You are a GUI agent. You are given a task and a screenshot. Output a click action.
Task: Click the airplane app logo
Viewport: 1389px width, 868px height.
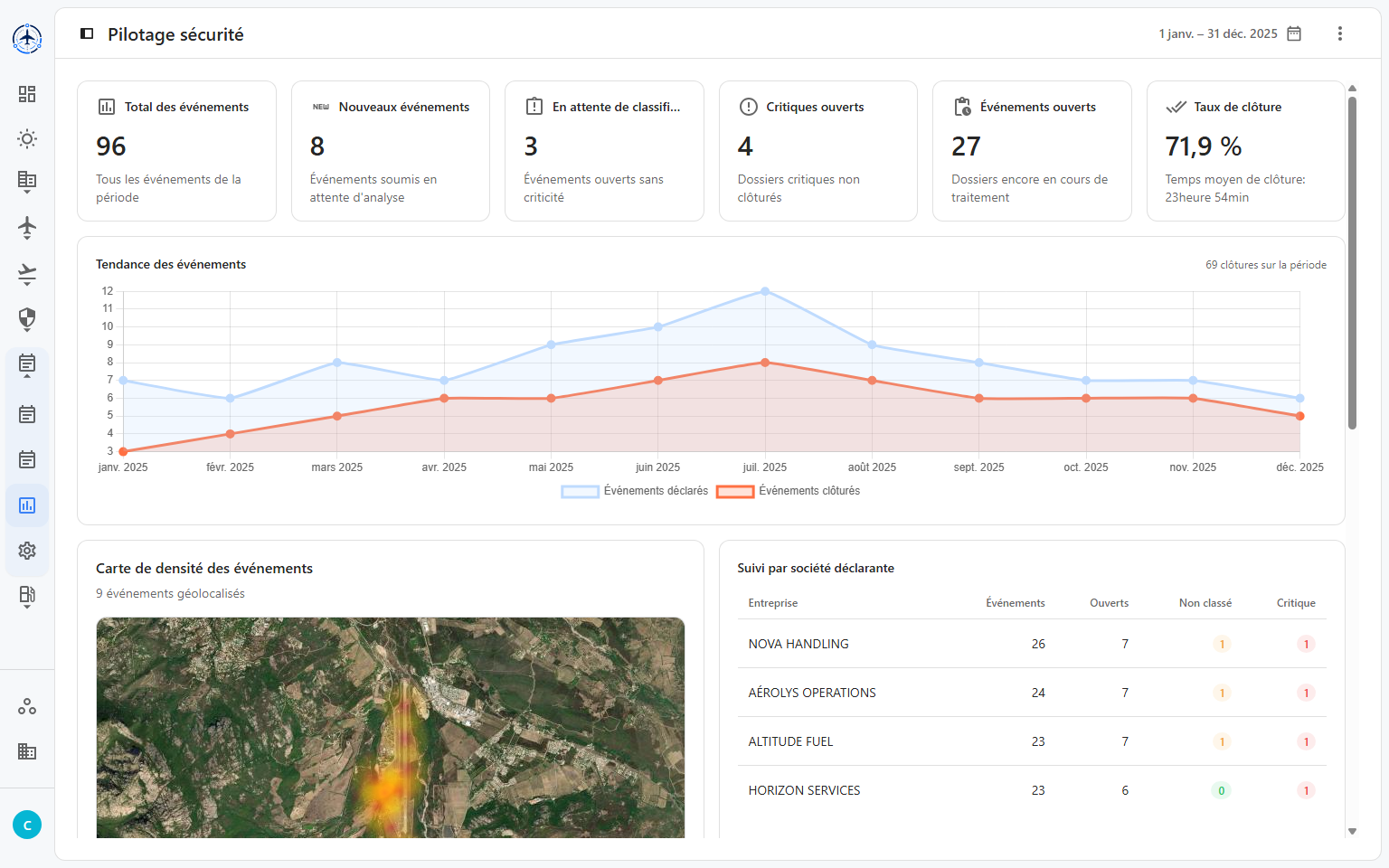[27, 38]
